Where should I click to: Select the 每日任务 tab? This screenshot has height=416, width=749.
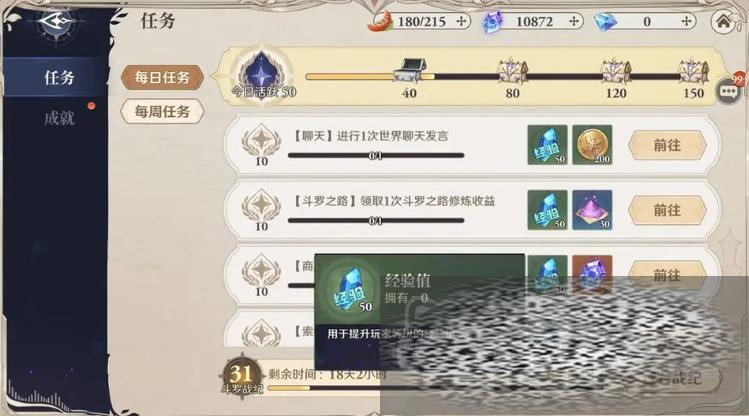tap(162, 77)
